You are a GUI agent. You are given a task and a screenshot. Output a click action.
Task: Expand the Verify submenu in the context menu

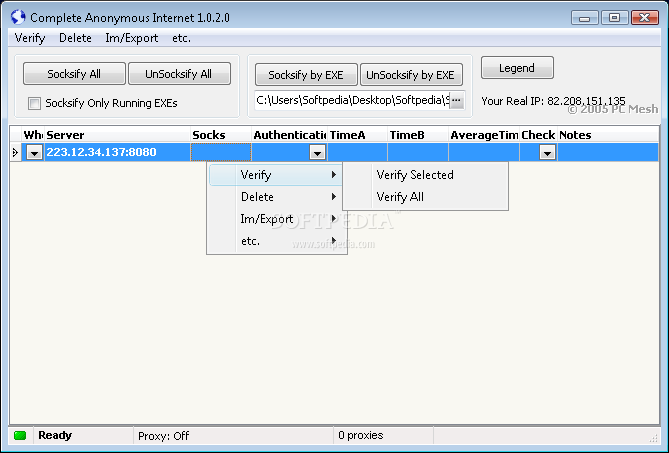tap(276, 175)
